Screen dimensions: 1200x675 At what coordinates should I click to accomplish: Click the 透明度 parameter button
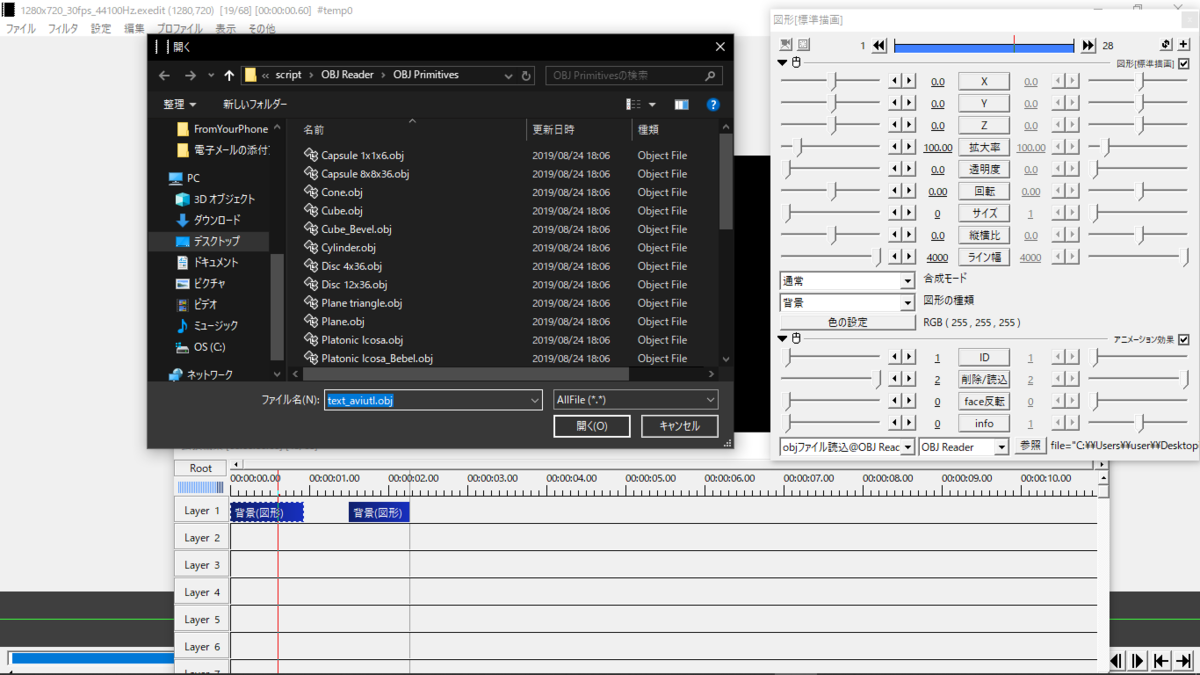984,169
